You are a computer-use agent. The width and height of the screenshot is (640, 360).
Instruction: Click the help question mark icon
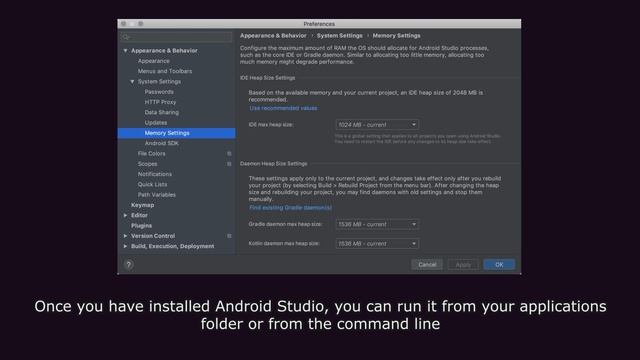129,264
